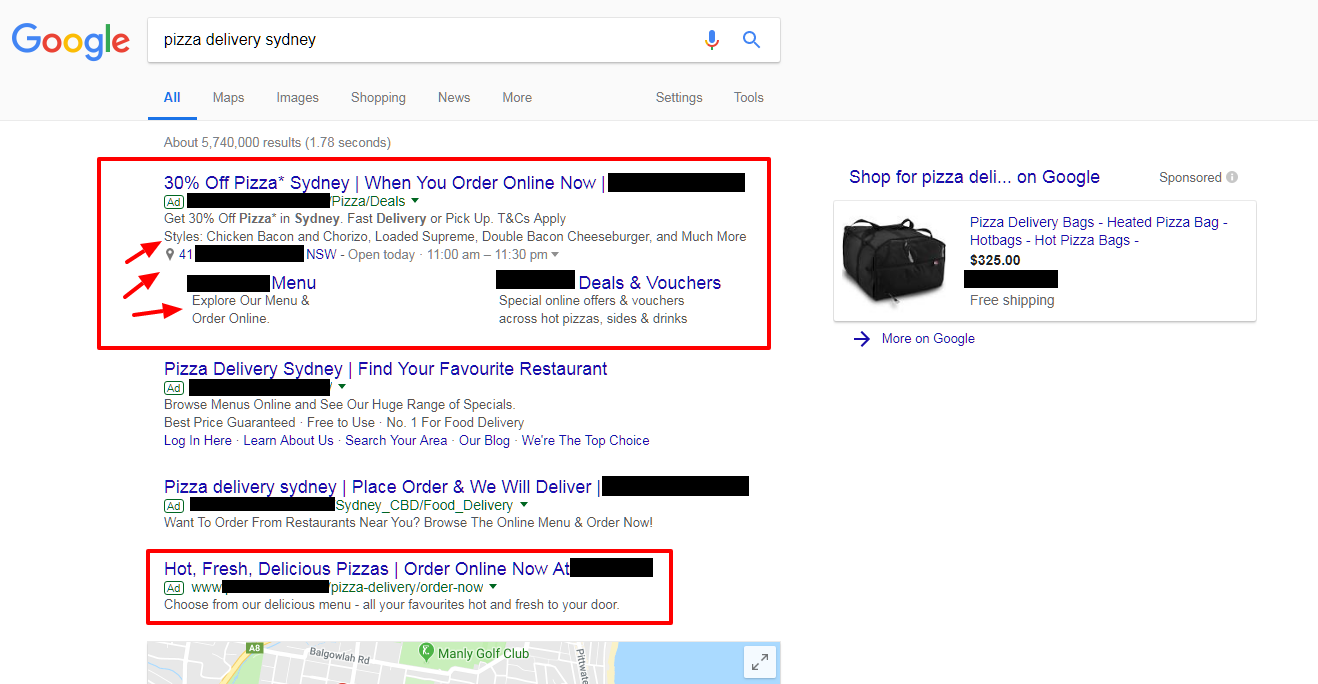The image size is (1318, 684).
Task: Open the Pizza Delivery Bags product title
Action: [x=1099, y=231]
